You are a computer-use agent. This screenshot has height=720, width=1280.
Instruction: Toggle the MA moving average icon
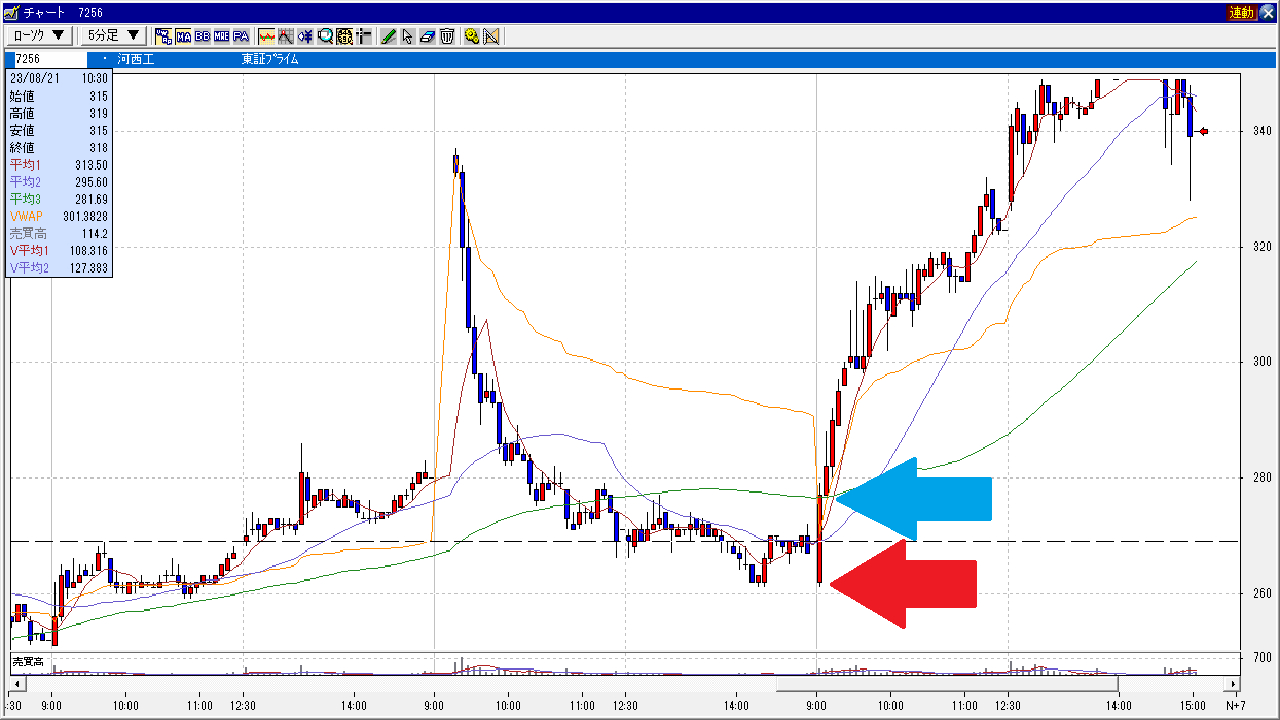coord(183,36)
